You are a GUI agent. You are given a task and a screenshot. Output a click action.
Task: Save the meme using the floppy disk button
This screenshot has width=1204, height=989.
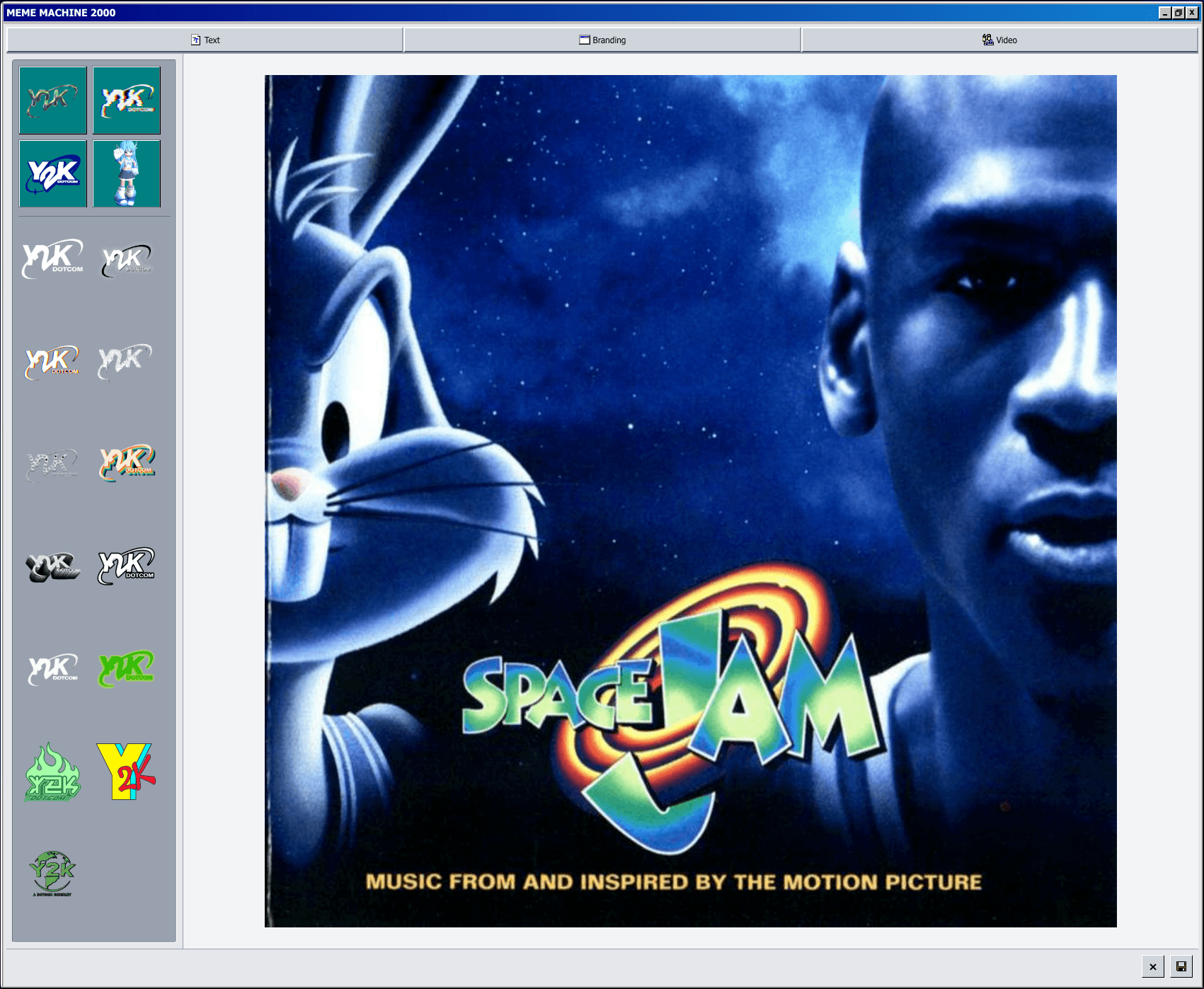click(1183, 966)
